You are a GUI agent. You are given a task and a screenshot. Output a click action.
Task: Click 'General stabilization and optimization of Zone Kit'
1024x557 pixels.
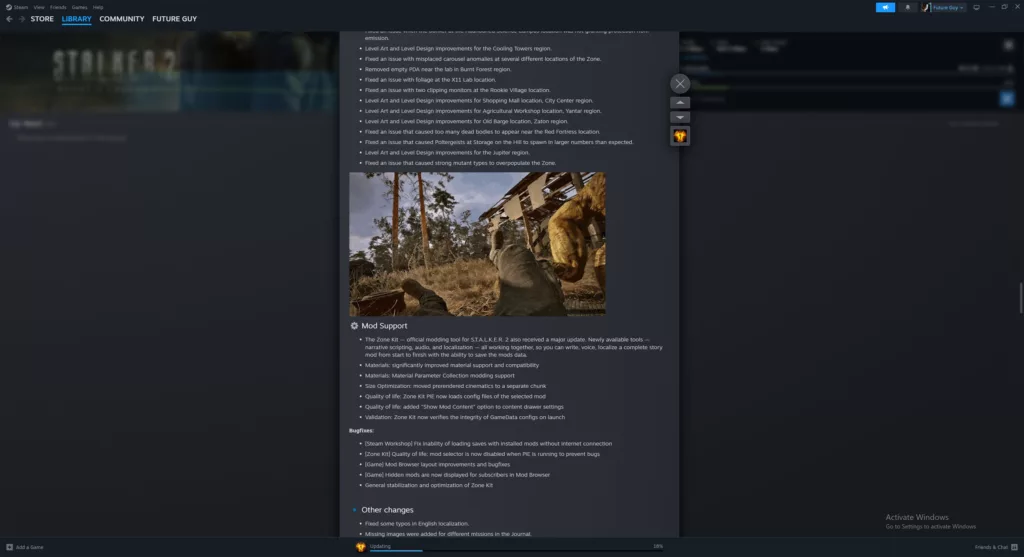click(x=429, y=485)
